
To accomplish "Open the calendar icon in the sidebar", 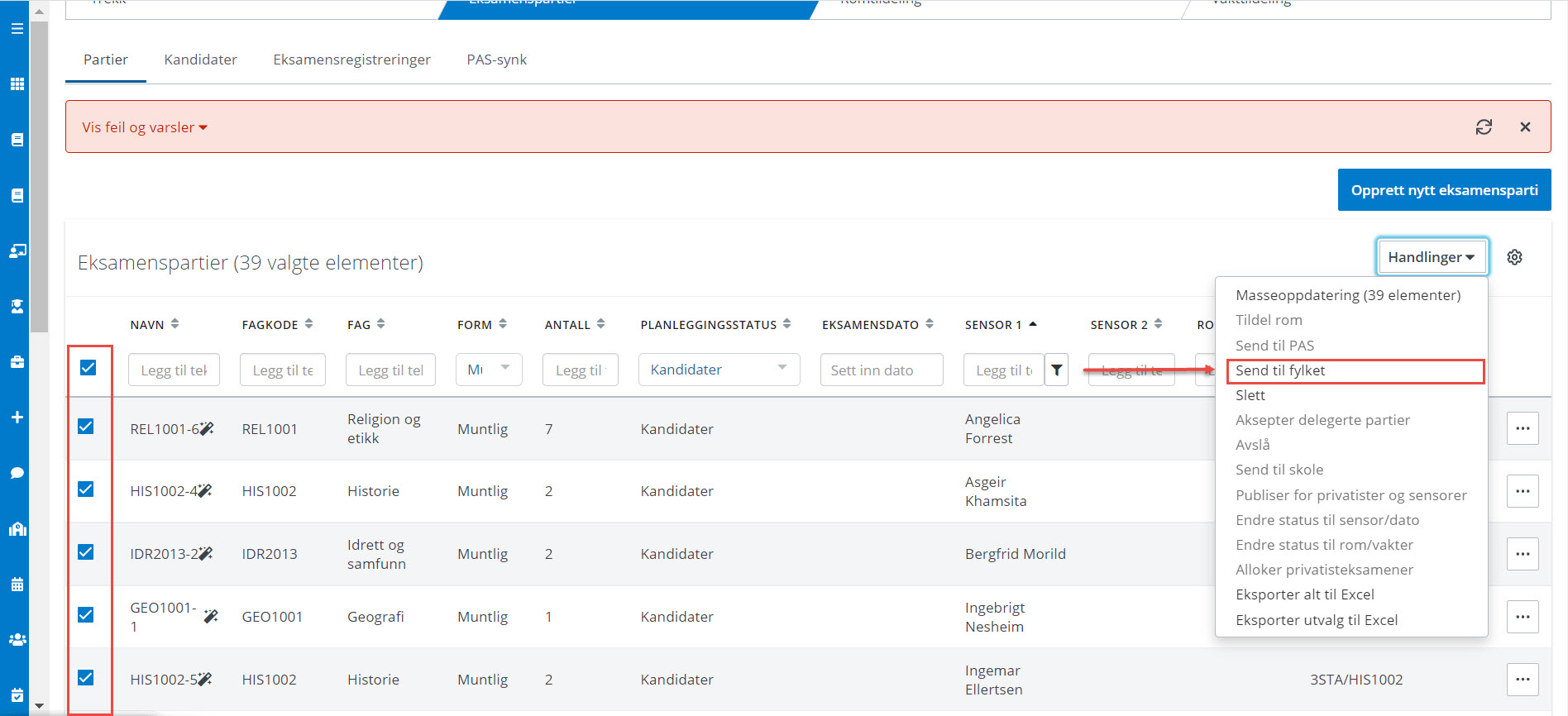I will click(17, 585).
